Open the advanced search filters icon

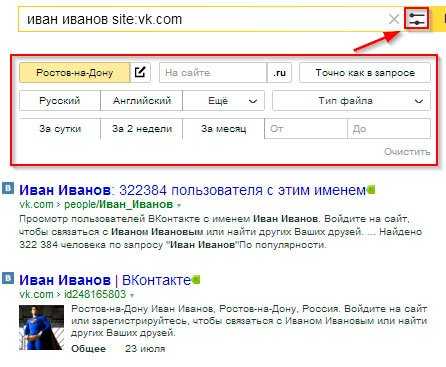point(416,19)
